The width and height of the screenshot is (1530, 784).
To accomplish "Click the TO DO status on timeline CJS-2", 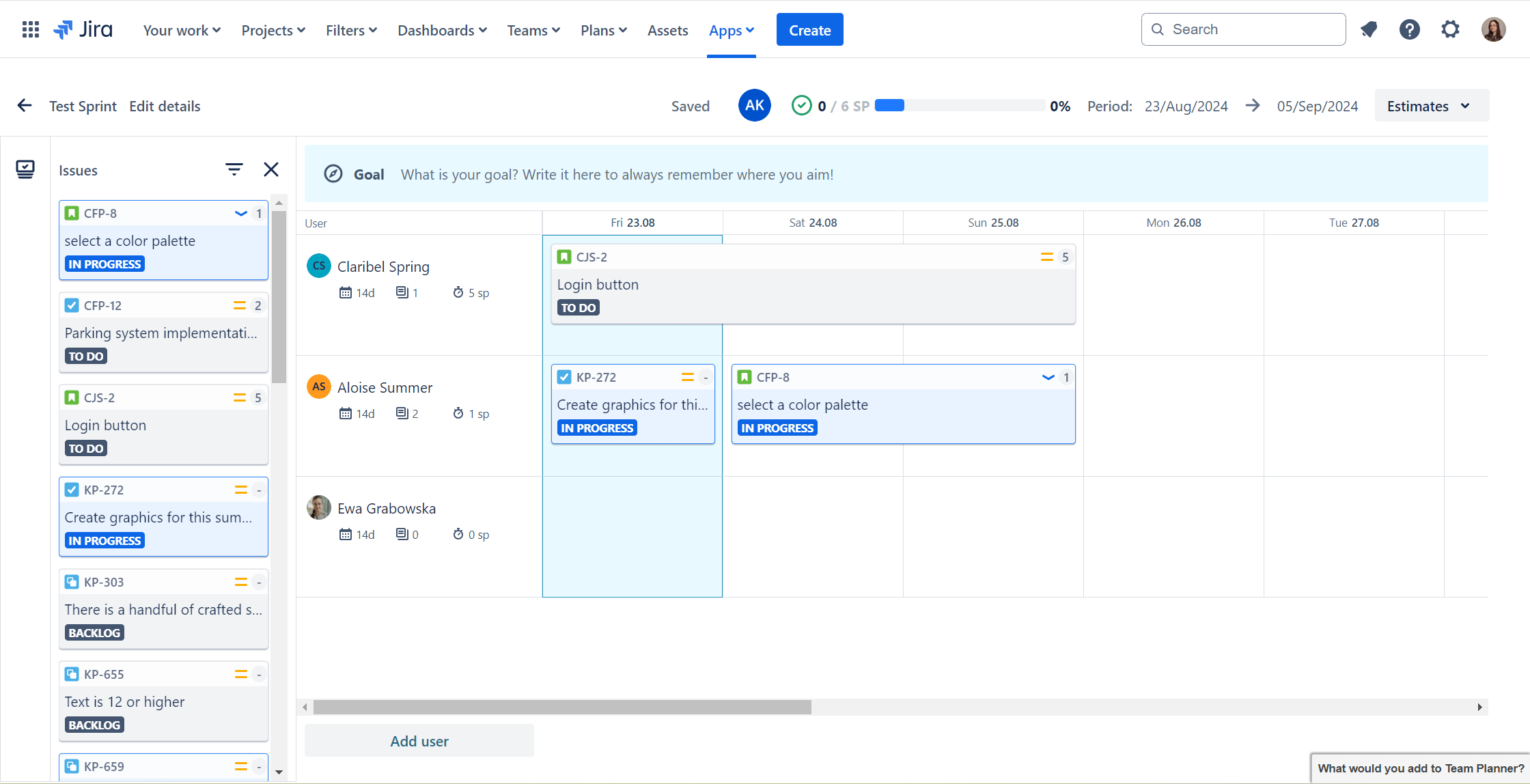I will (579, 308).
